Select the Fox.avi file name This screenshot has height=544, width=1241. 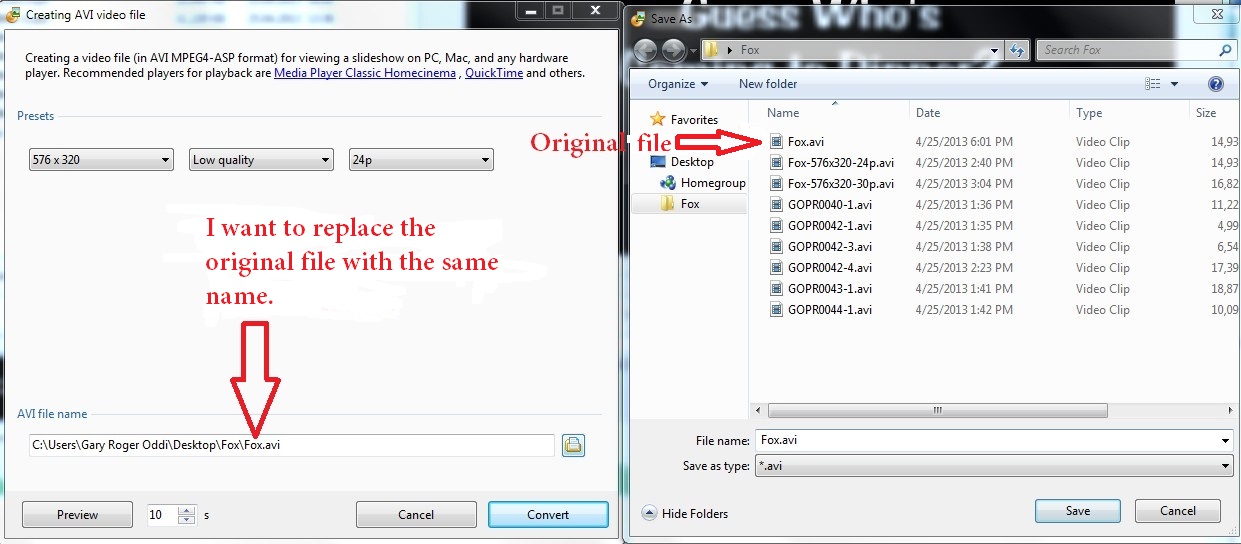pyautogui.click(x=806, y=142)
